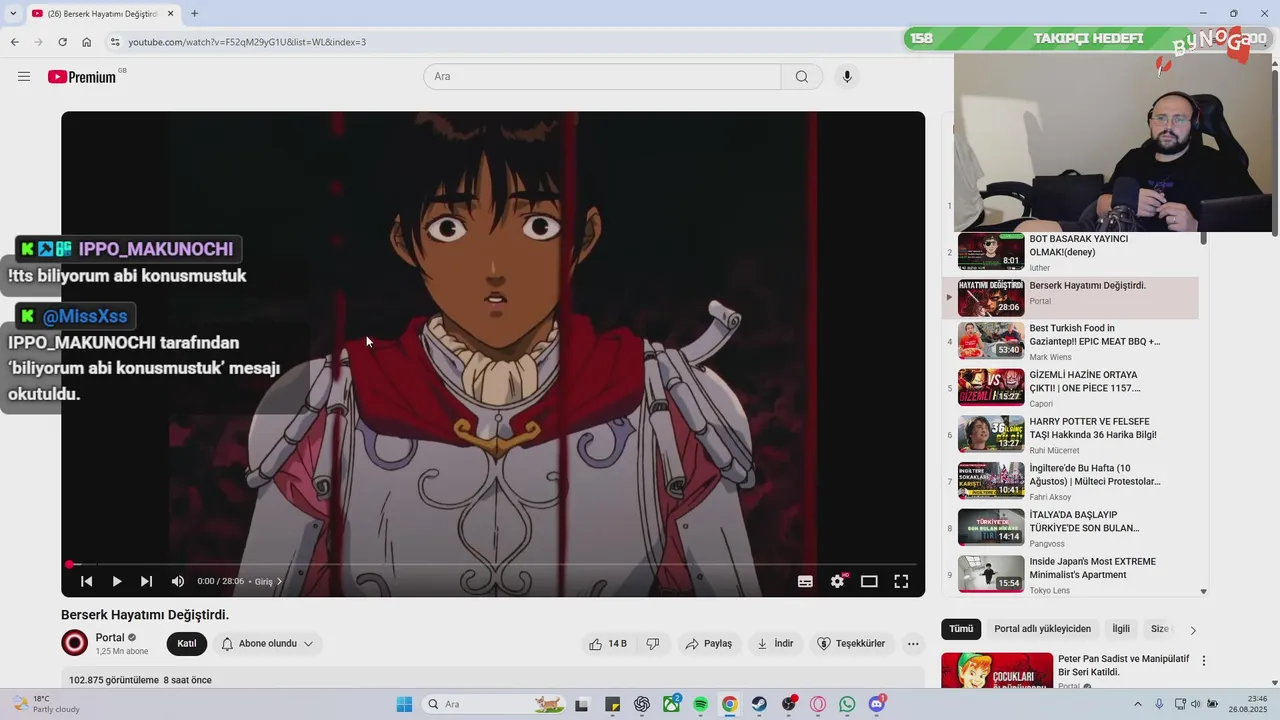The width and height of the screenshot is (1280, 720).
Task: Open Best Turkish Food in Gaziantep video
Action: click(x=1070, y=341)
